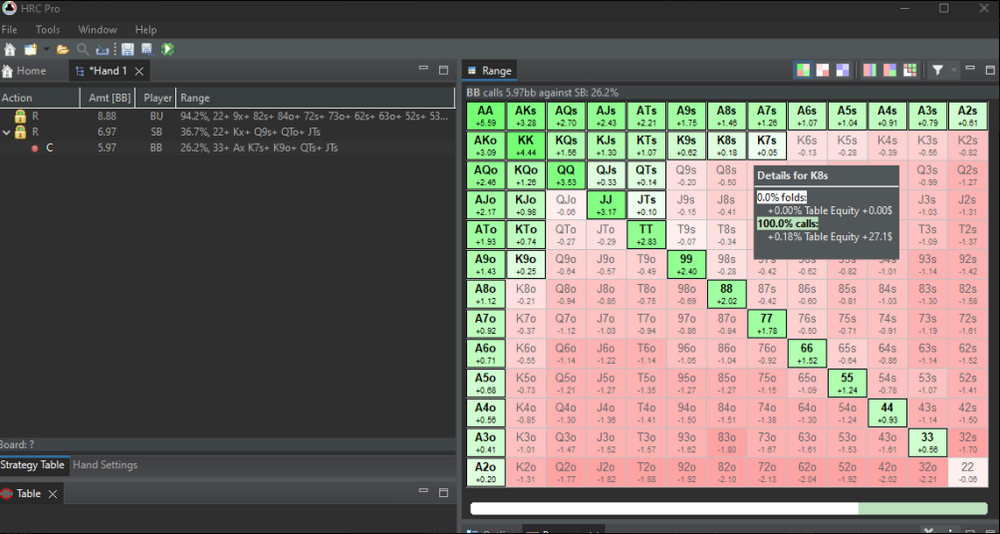Run calculation with the green play icon
Viewport: 1000px width, 534px height.
[x=167, y=49]
